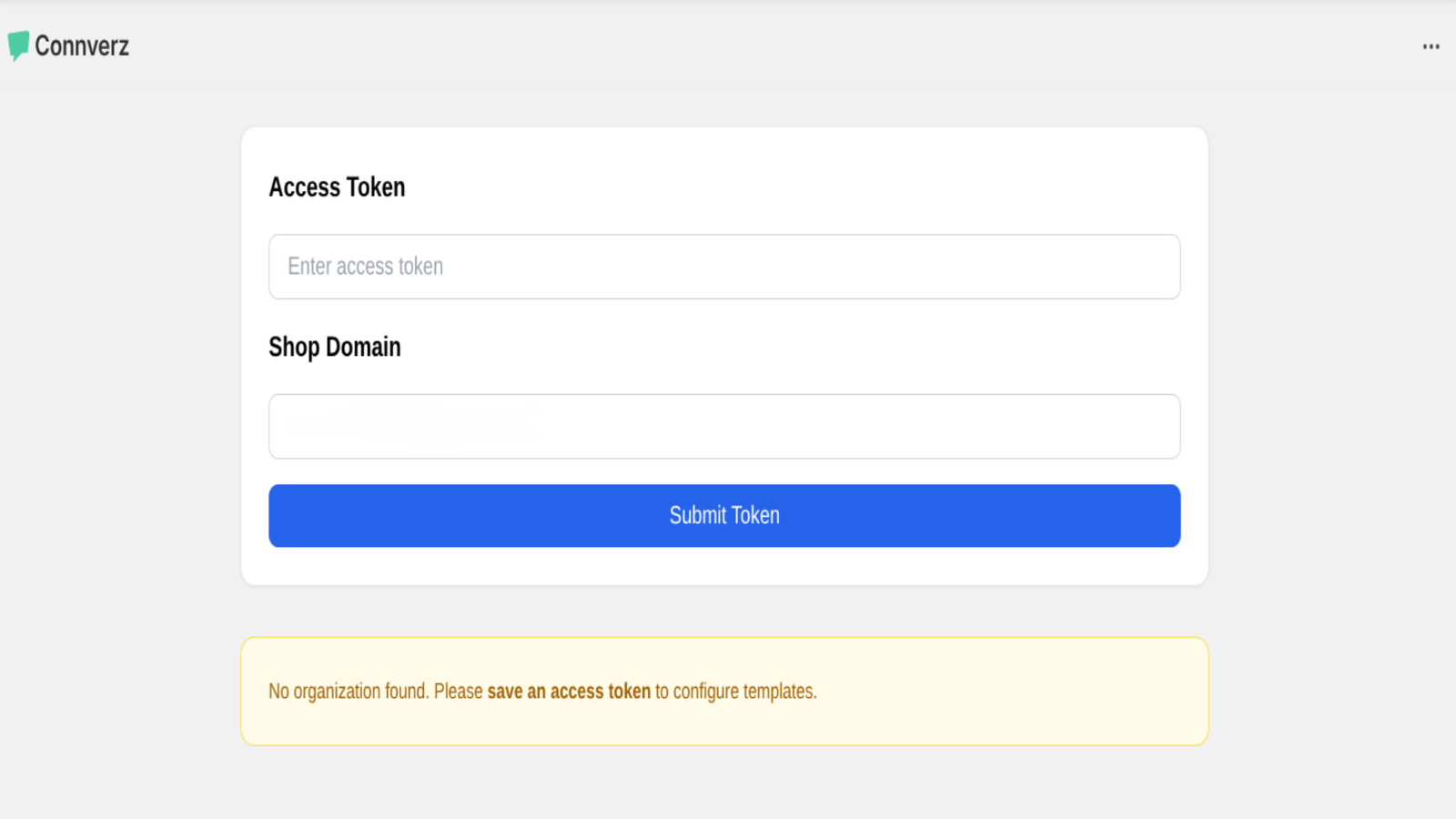The image size is (1456, 819).
Task: Click the word "Please" in the yellow banner
Action: (458, 692)
